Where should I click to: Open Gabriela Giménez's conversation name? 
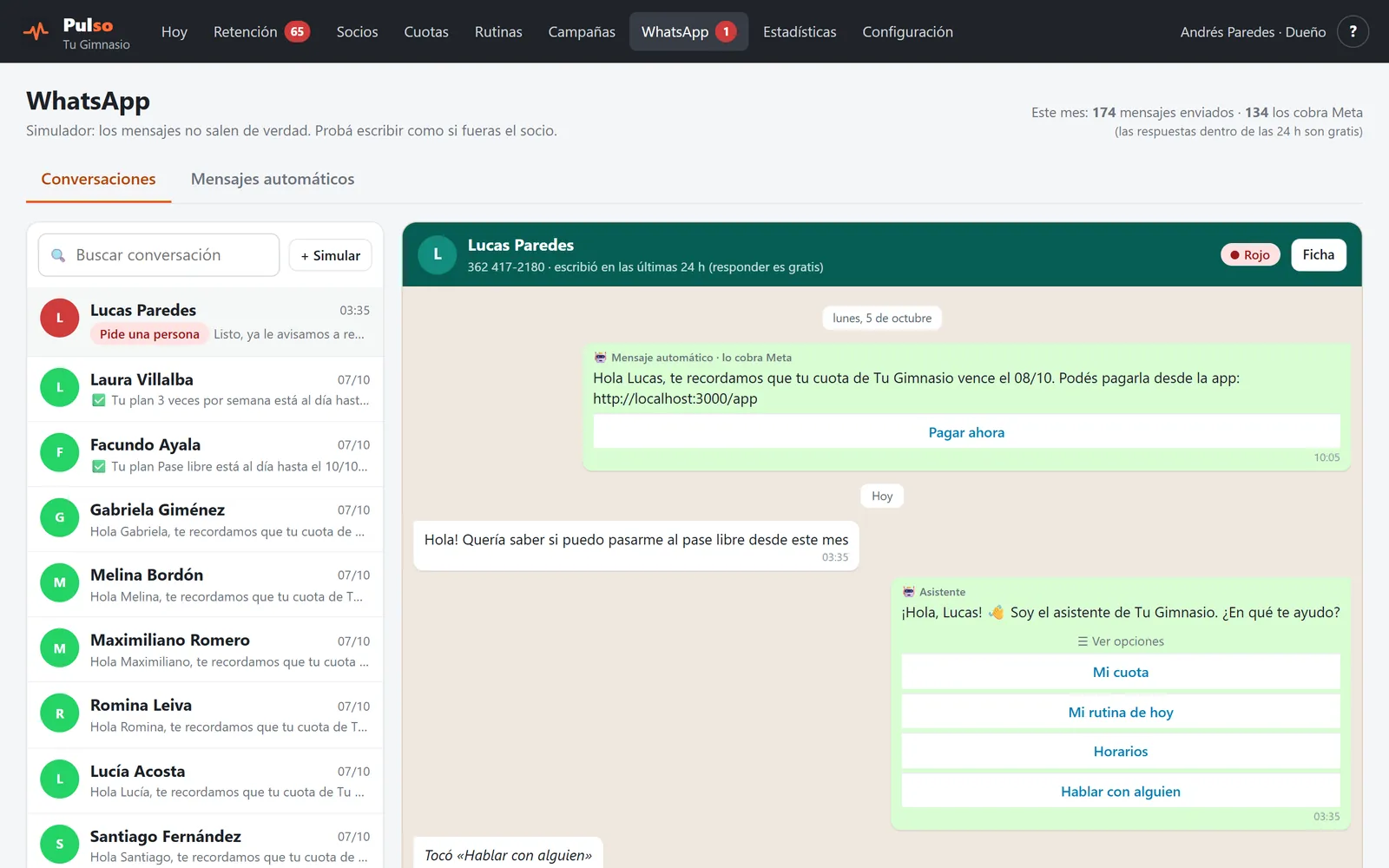click(157, 510)
